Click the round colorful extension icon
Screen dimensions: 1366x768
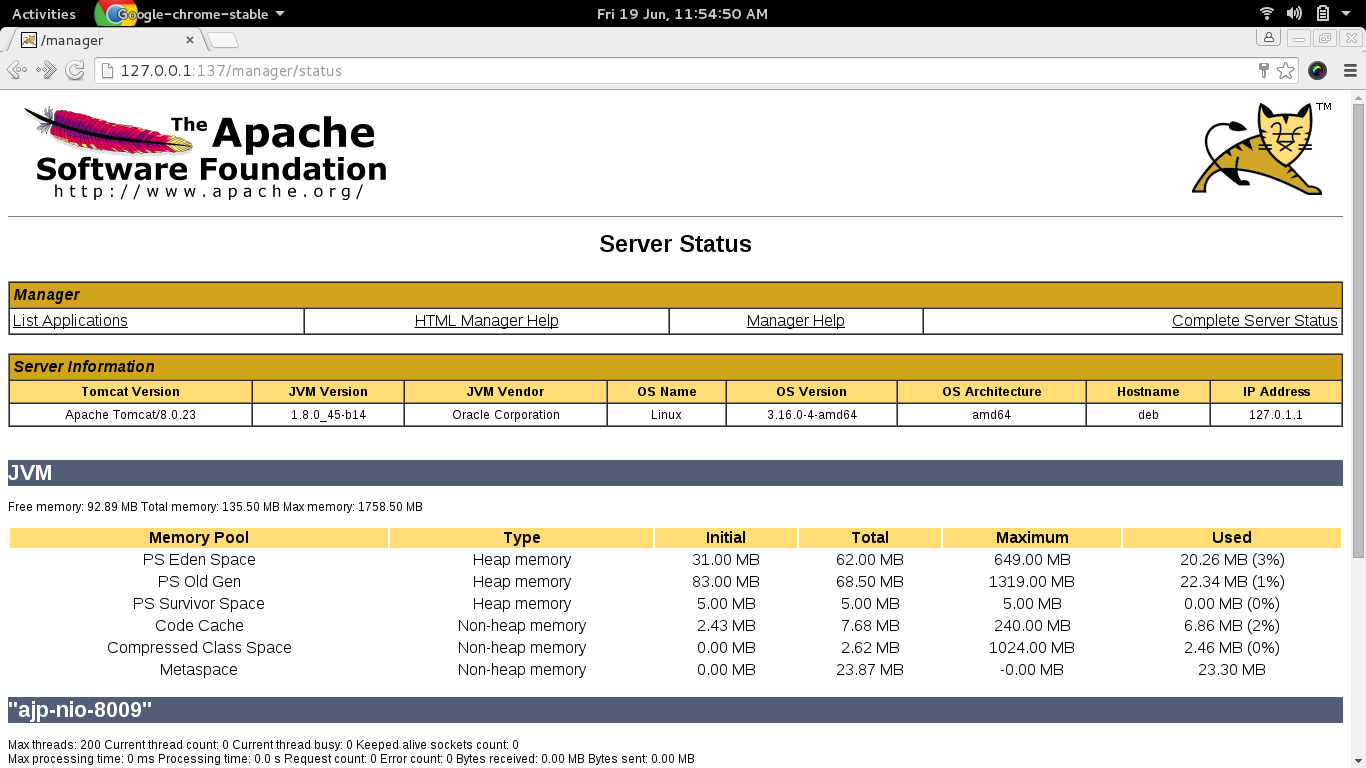(1317, 71)
